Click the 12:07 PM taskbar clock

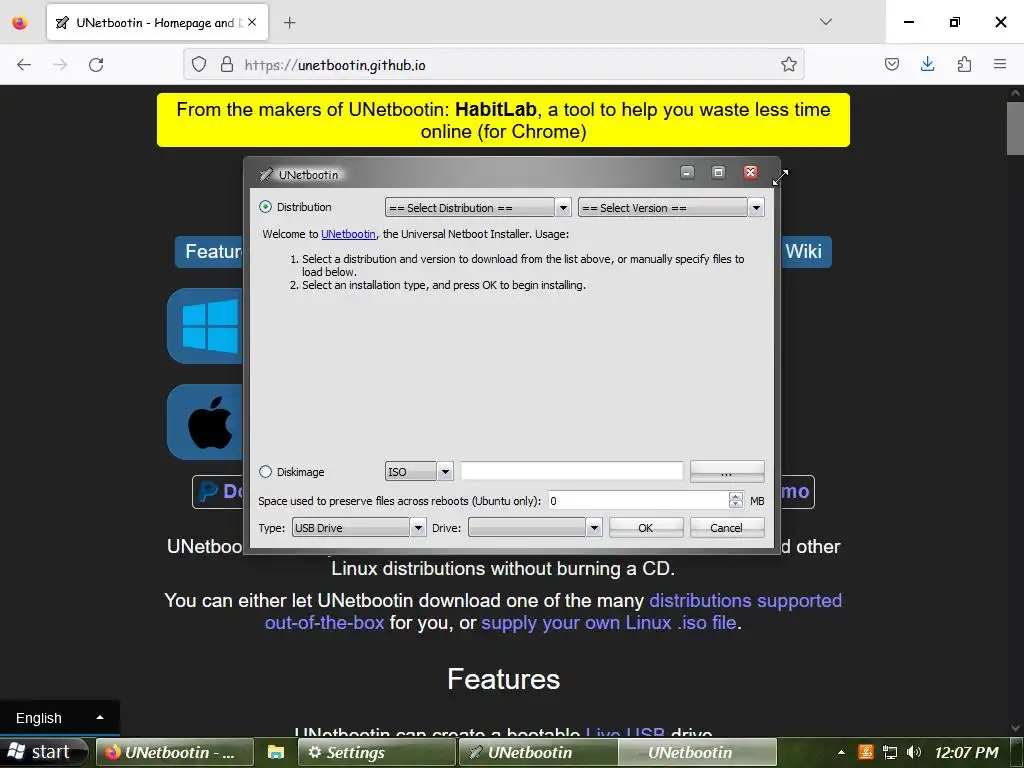pos(966,752)
